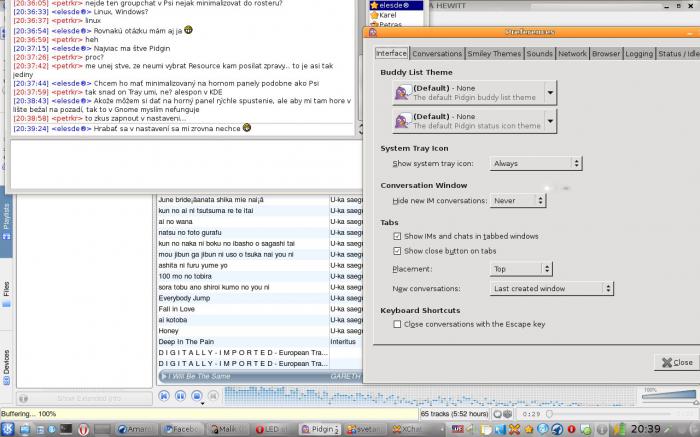This screenshot has width=700, height=437.
Task: Open the Buddy List Theme dropdown
Action: 474,92
